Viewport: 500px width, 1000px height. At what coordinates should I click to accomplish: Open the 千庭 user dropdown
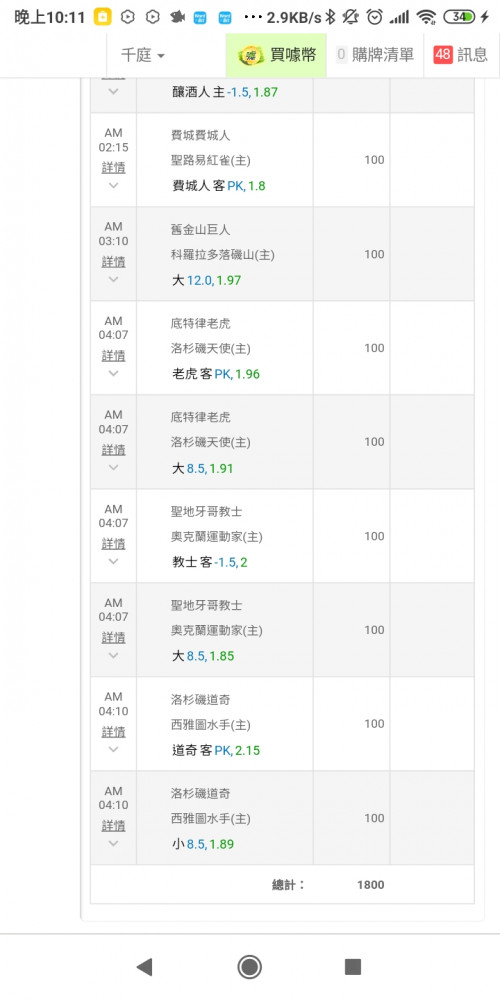tap(143, 55)
